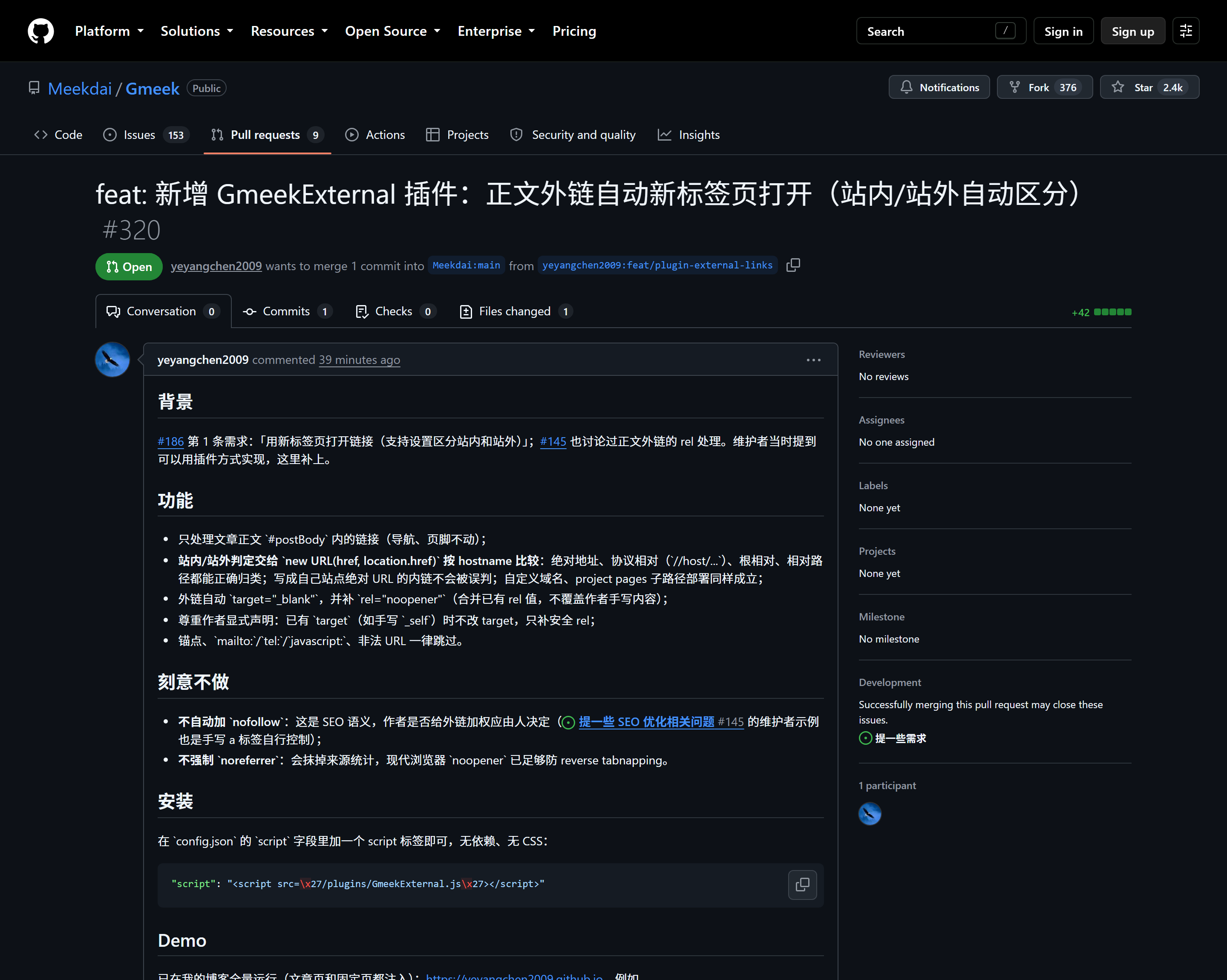Open the linked issue 提一些需求
The height and width of the screenshot is (980, 1227).
click(900, 738)
